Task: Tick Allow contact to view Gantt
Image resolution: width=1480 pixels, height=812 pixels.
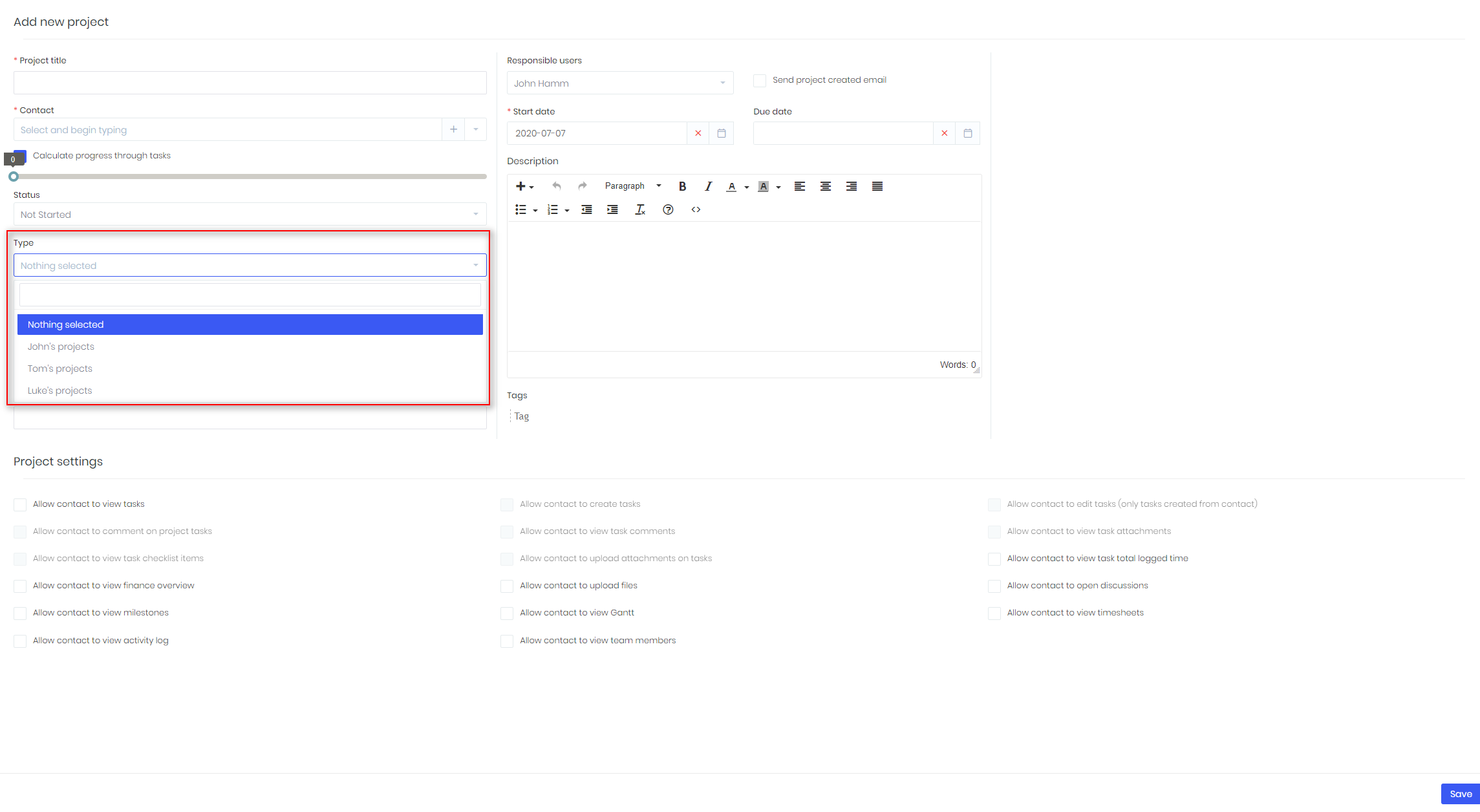Action: [507, 613]
